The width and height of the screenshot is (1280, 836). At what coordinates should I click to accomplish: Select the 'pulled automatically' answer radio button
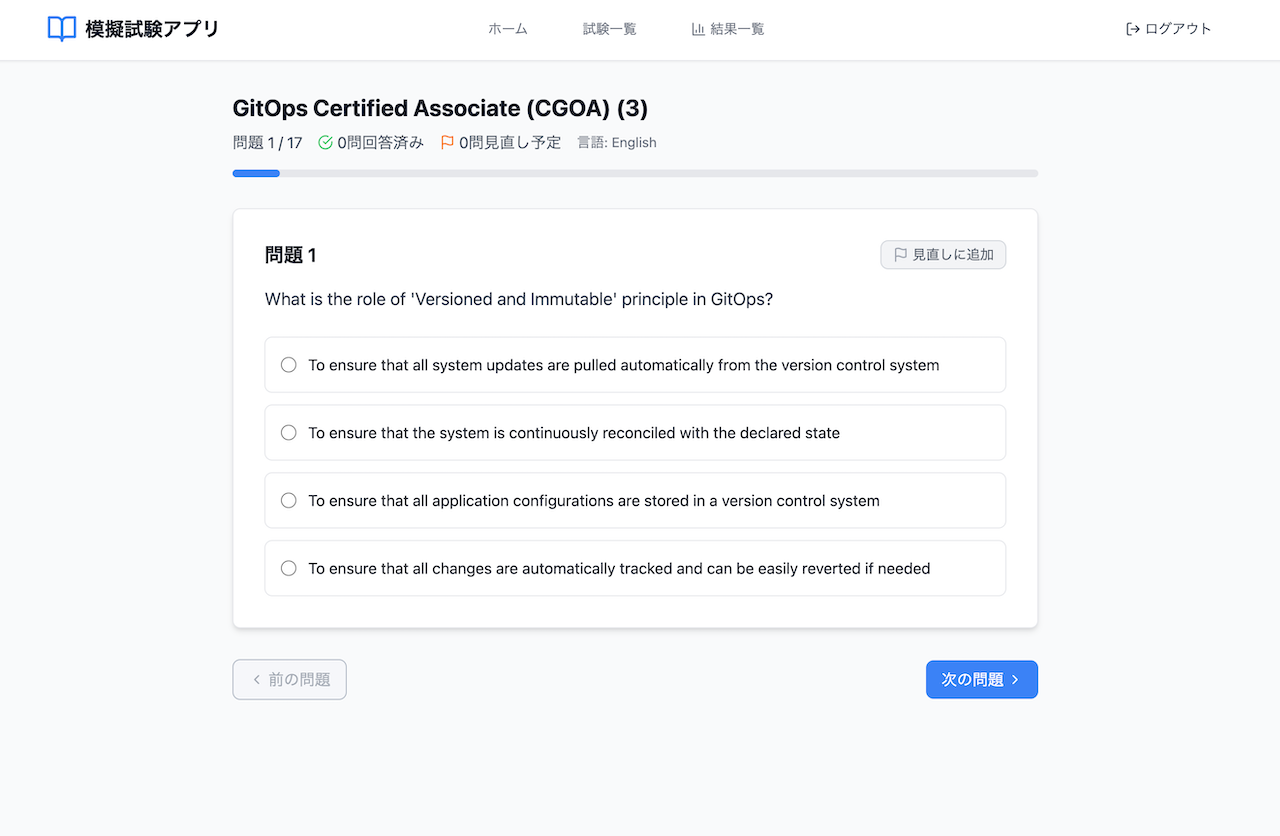point(289,365)
